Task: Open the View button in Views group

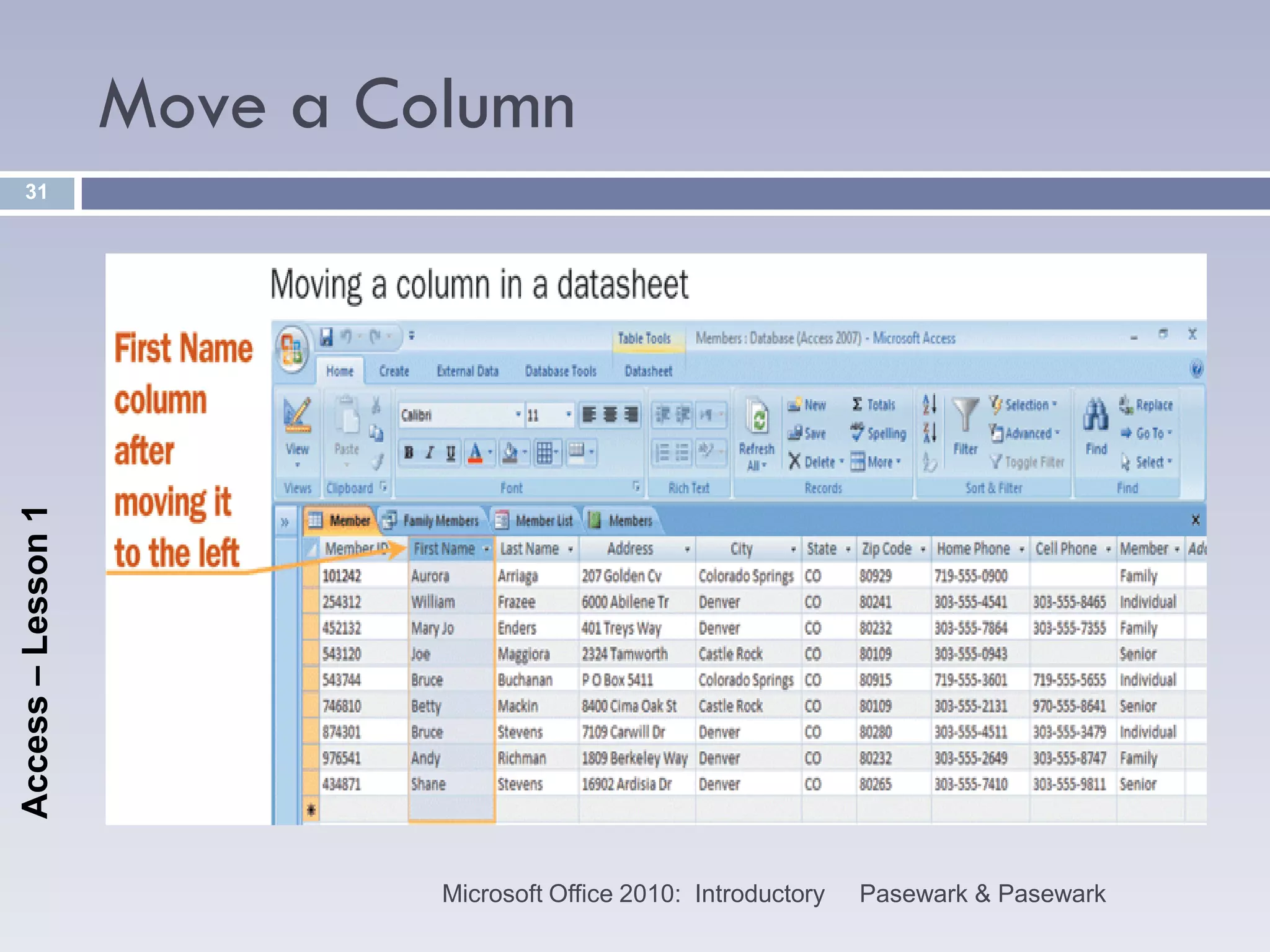Action: (297, 433)
